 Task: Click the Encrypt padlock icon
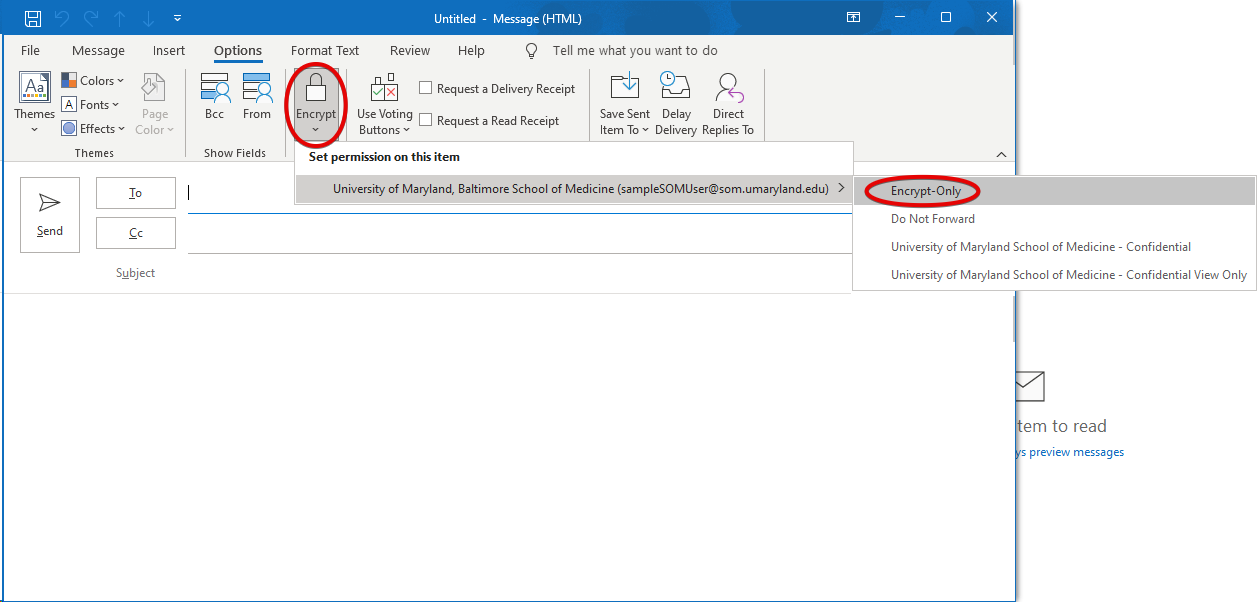tap(316, 88)
